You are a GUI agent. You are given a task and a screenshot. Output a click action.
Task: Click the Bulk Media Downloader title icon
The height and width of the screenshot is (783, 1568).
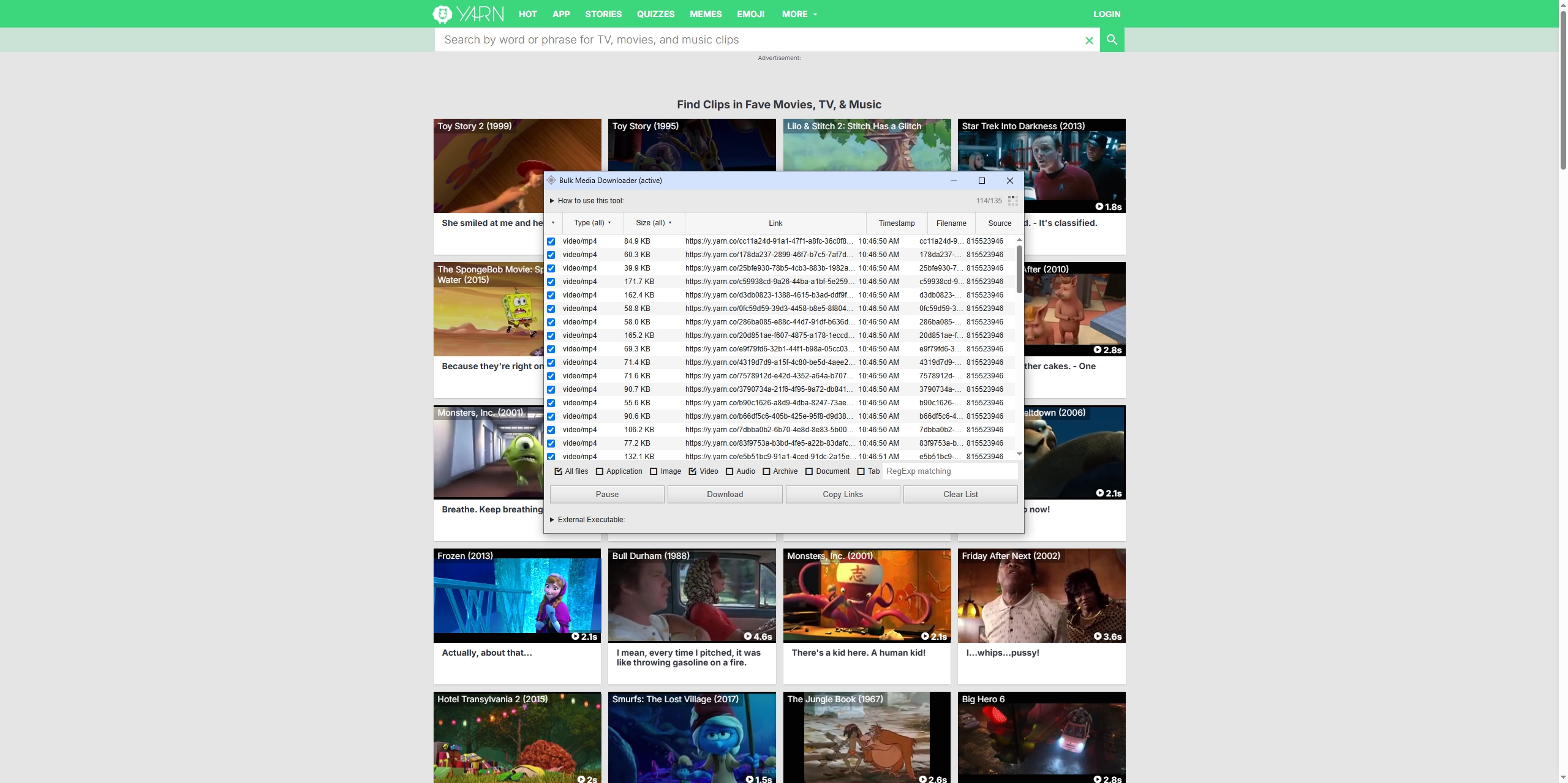(x=551, y=181)
